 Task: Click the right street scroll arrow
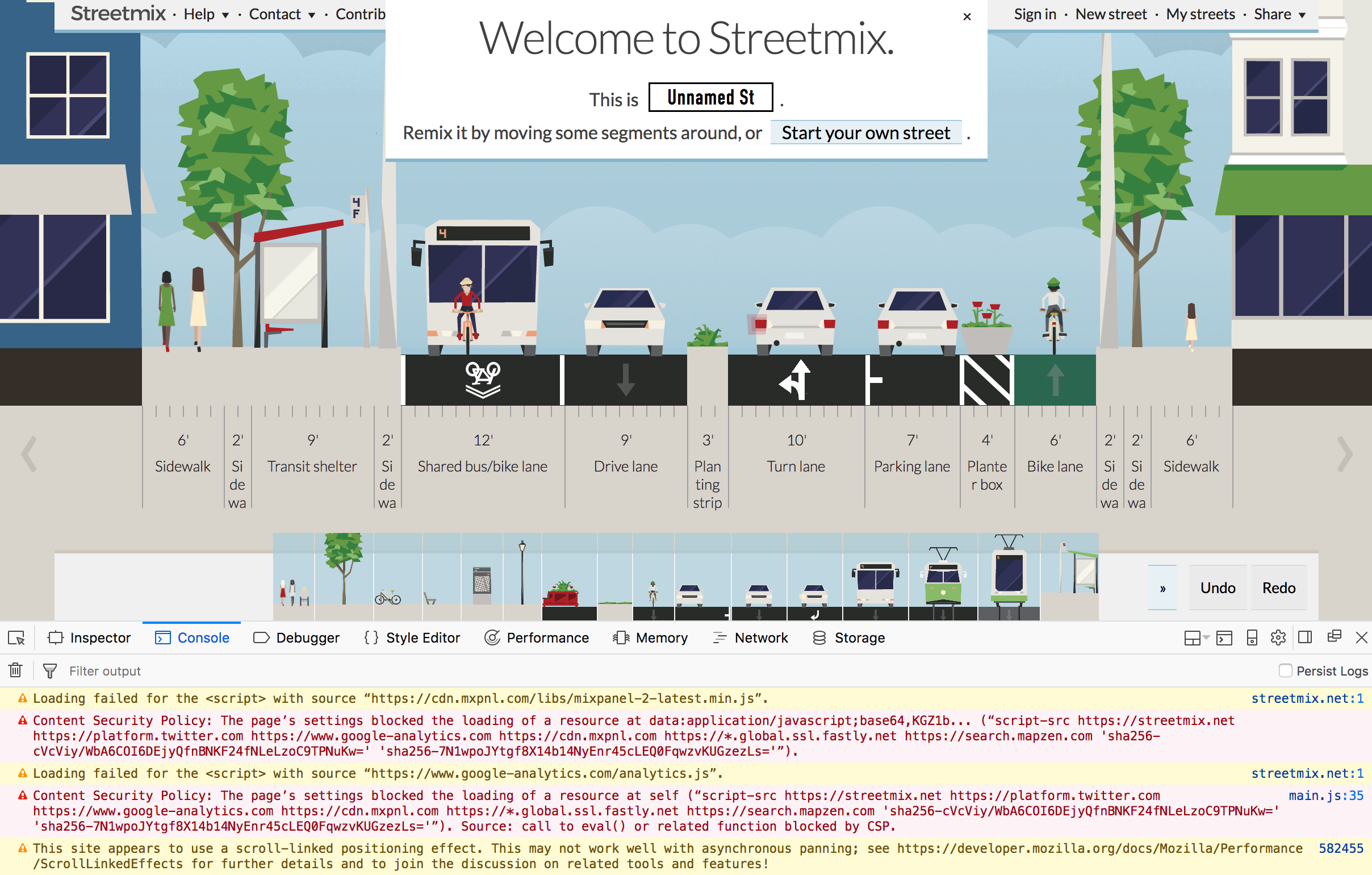(x=1346, y=453)
